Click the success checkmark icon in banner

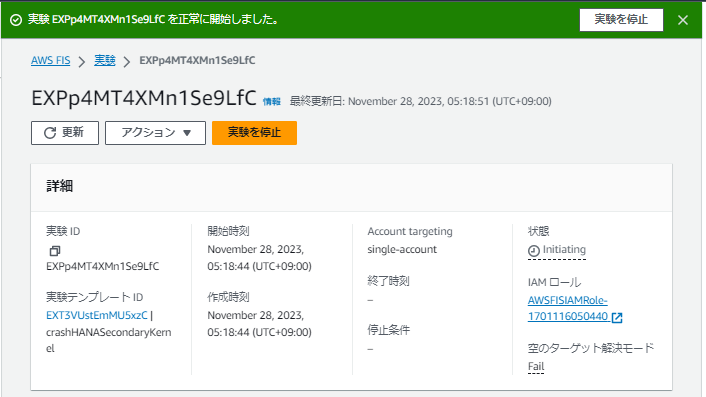(16, 20)
